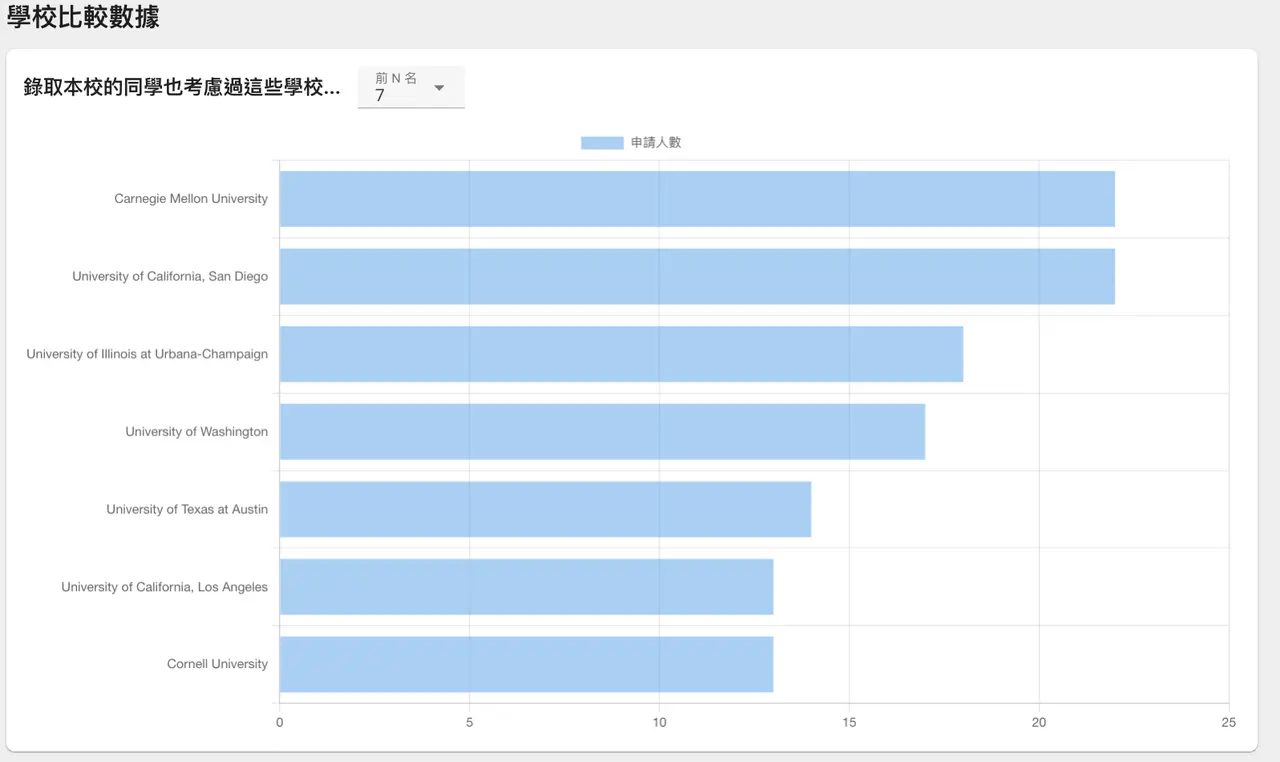Click the 錄取本校的同學也考慮過這些學校 card title
The width and height of the screenshot is (1280, 762).
coord(182,87)
